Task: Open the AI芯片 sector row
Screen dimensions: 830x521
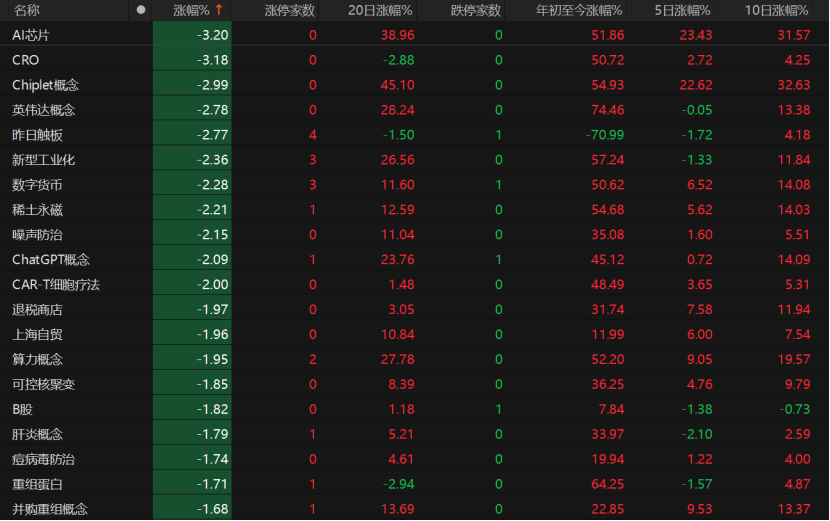Action: pyautogui.click(x=30, y=35)
